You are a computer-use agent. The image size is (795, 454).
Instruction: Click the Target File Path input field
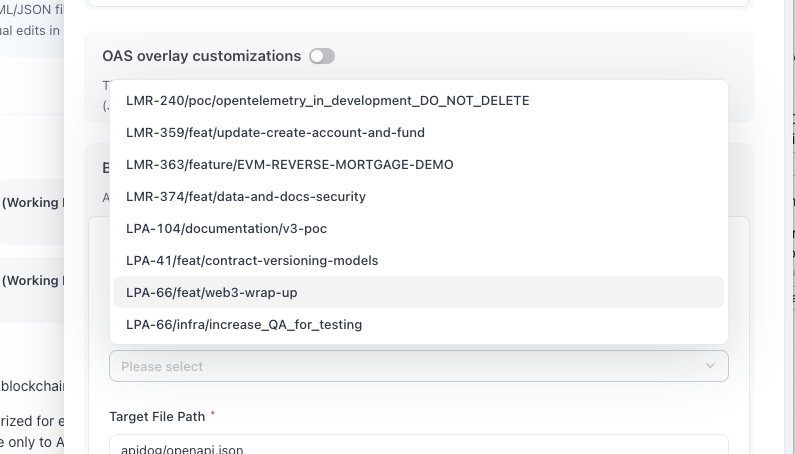point(418,446)
